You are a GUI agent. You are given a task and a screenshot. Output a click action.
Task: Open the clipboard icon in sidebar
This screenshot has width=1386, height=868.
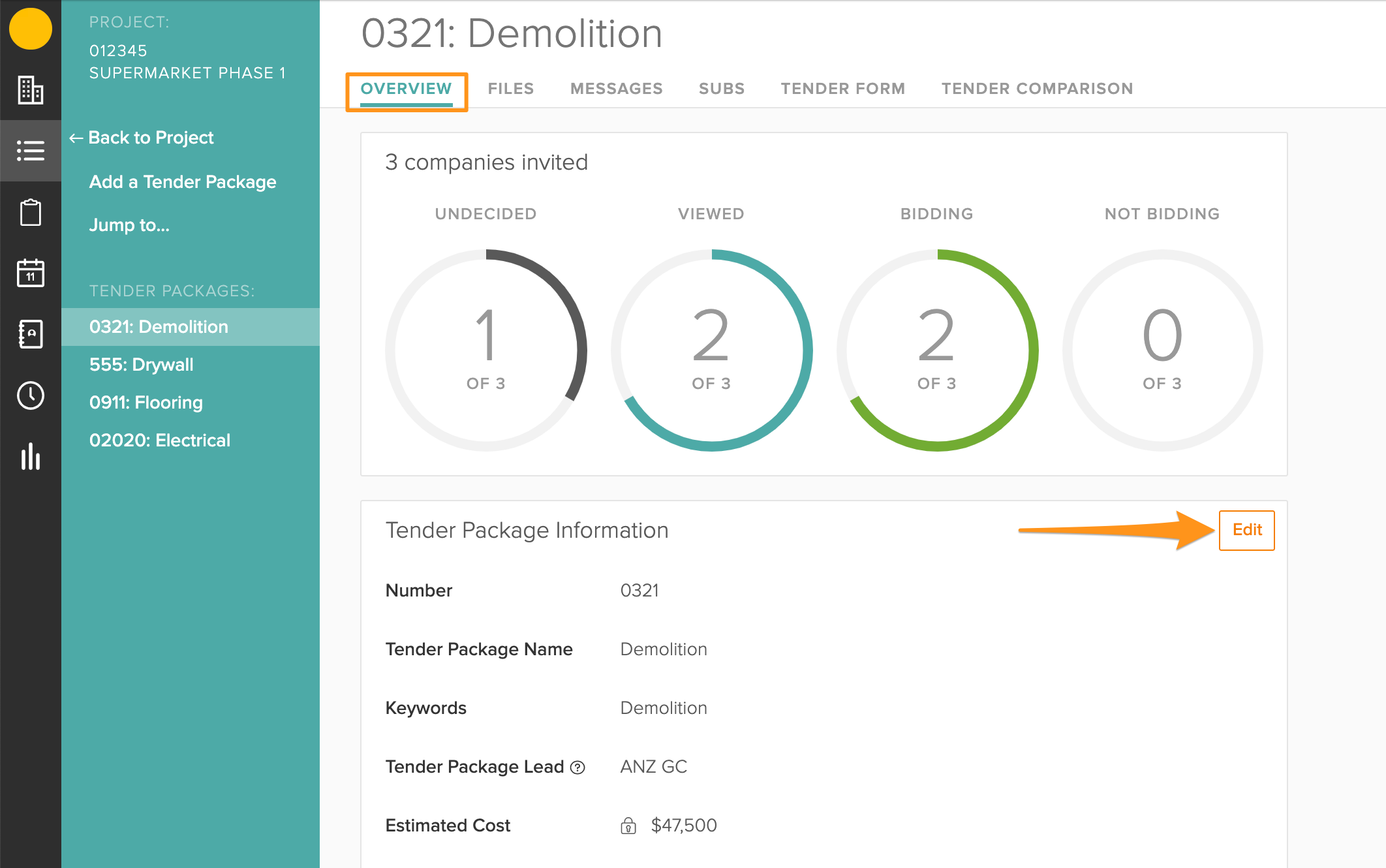30,212
